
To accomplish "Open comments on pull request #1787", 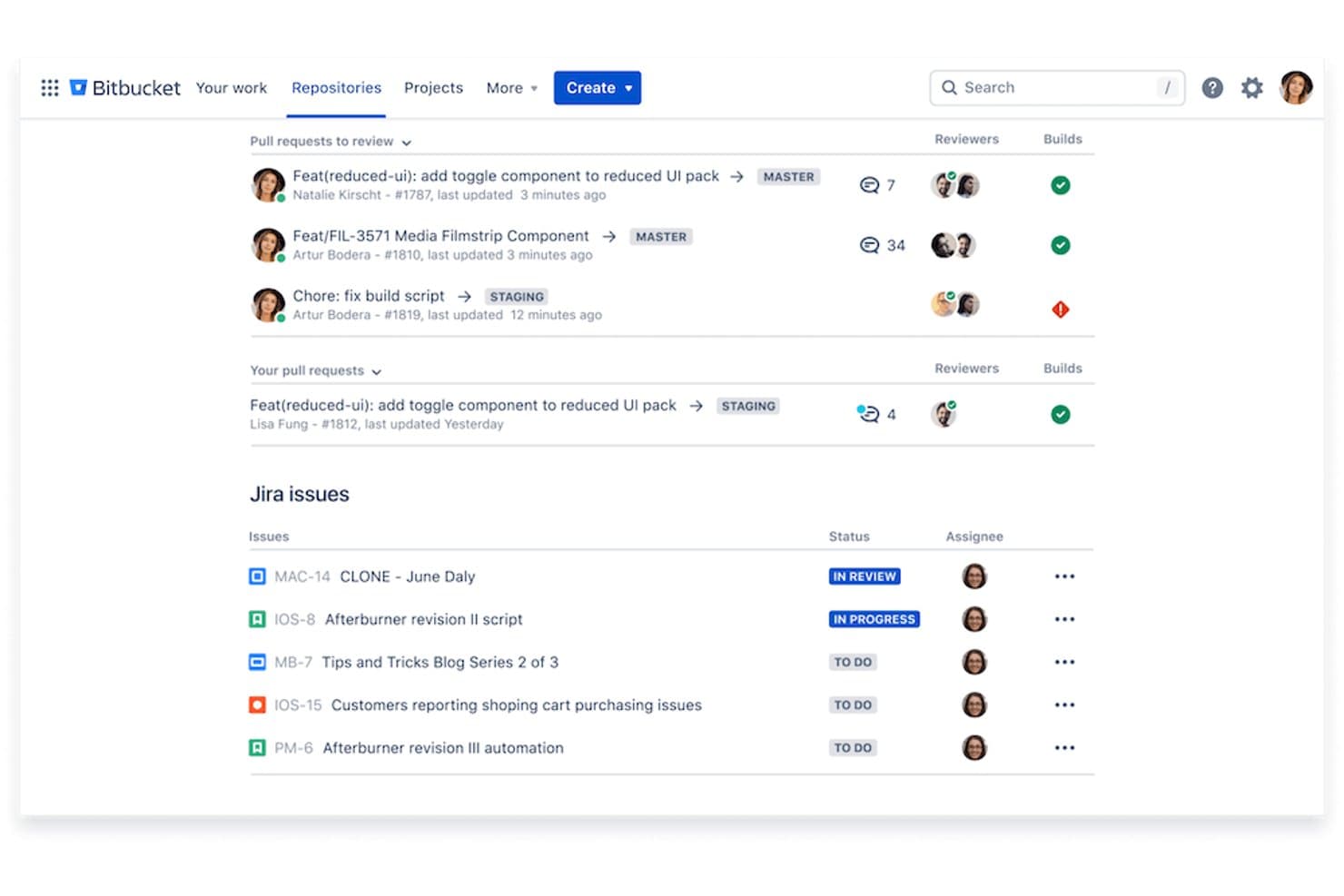I will tap(877, 185).
